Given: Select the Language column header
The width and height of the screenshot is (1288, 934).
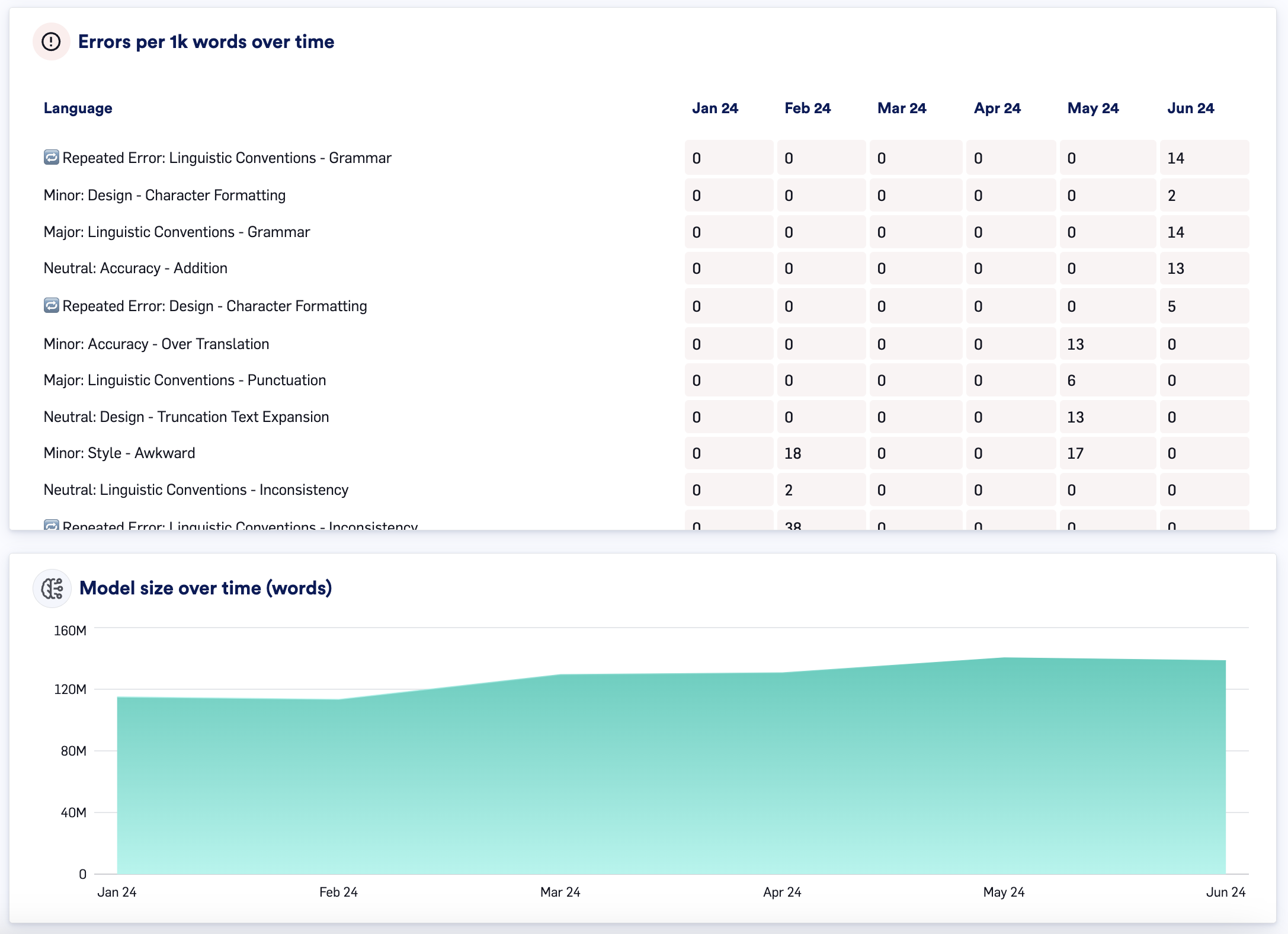Looking at the screenshot, I should (78, 108).
